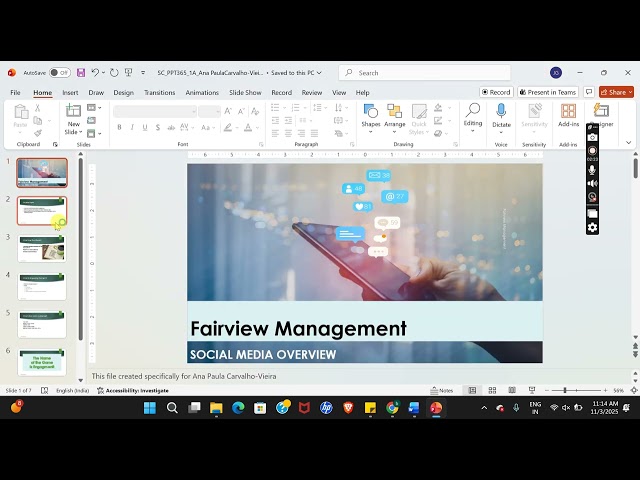Screen dimensions: 640x480
Task: Click the Designer button
Action: point(602,116)
